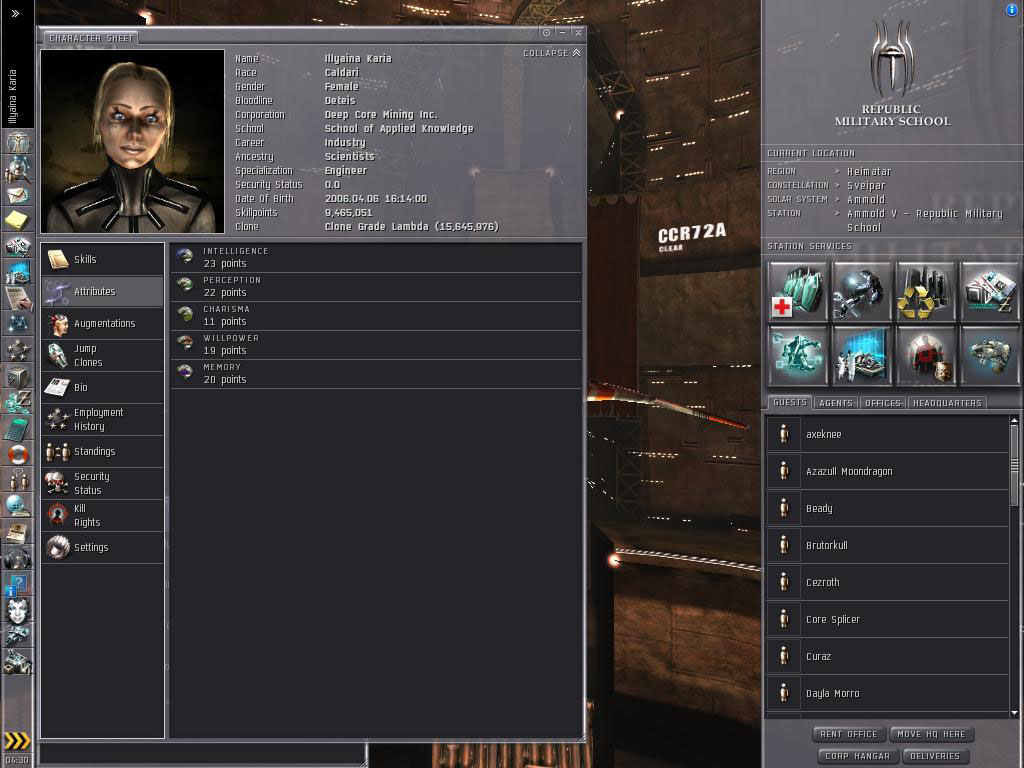Open the Jukebox headphones icon in the sidebar
Image resolution: width=1024 pixels, height=768 pixels.
coord(18,559)
